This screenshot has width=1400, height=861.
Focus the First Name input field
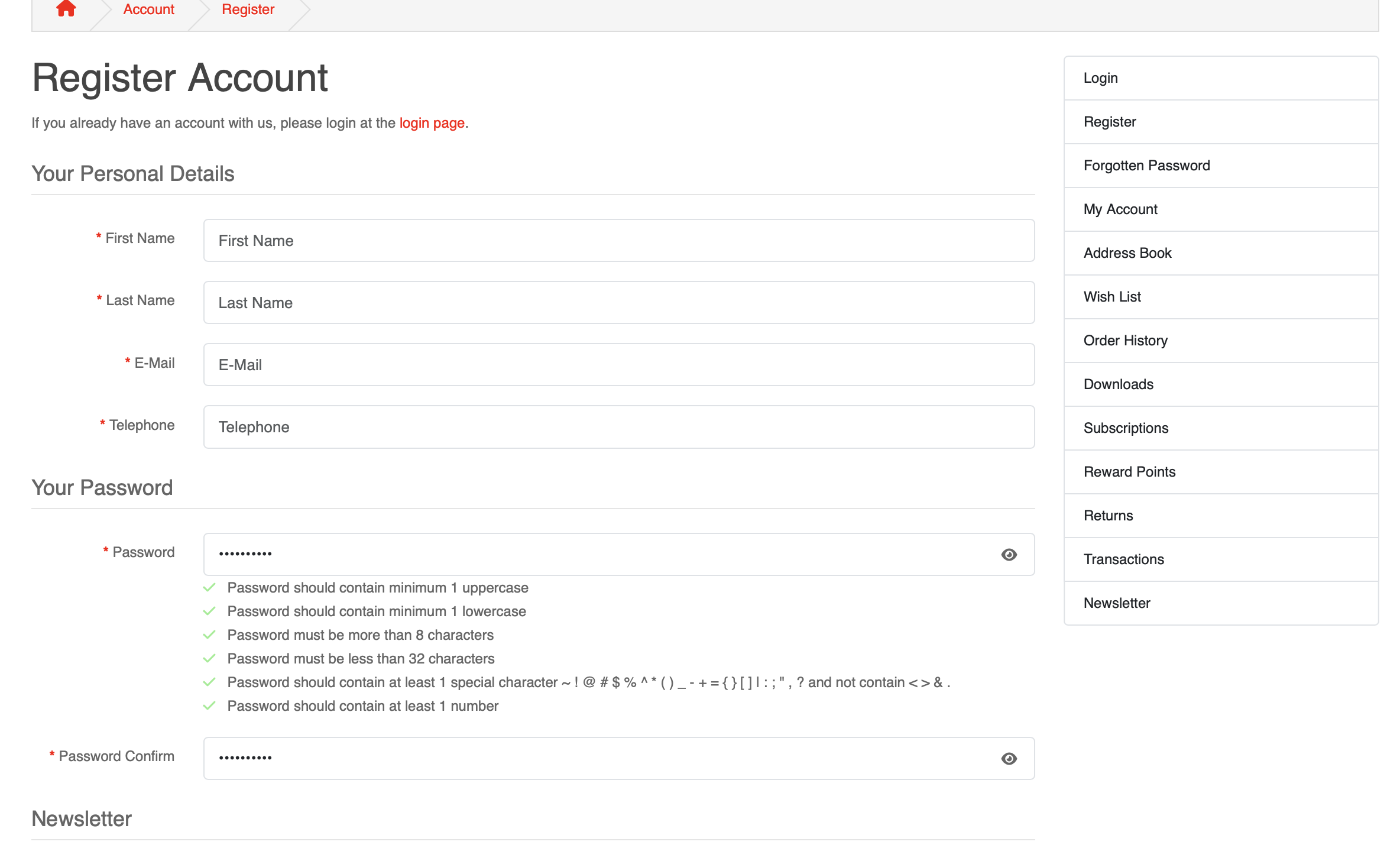click(619, 241)
